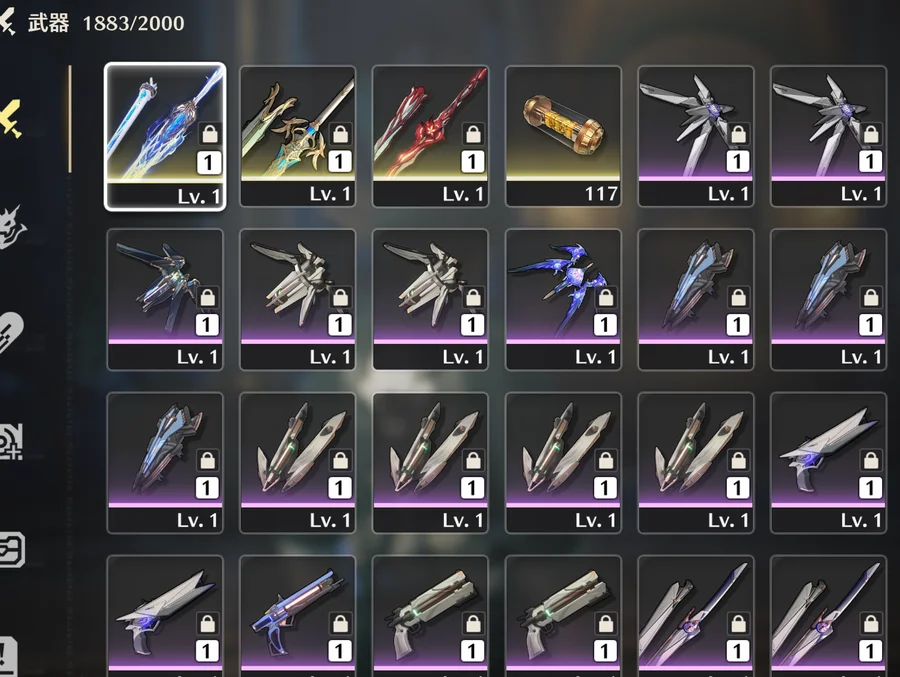Image resolution: width=900 pixels, height=677 pixels.
Task: Click the vertical scroll indicator by the sidebar
Action: 70,119
